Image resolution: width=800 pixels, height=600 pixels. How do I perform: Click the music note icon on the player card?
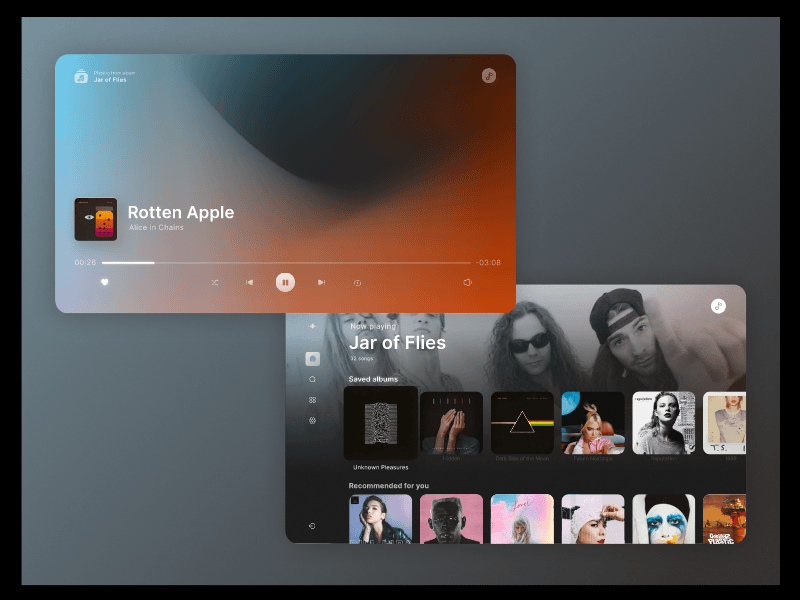click(x=489, y=75)
